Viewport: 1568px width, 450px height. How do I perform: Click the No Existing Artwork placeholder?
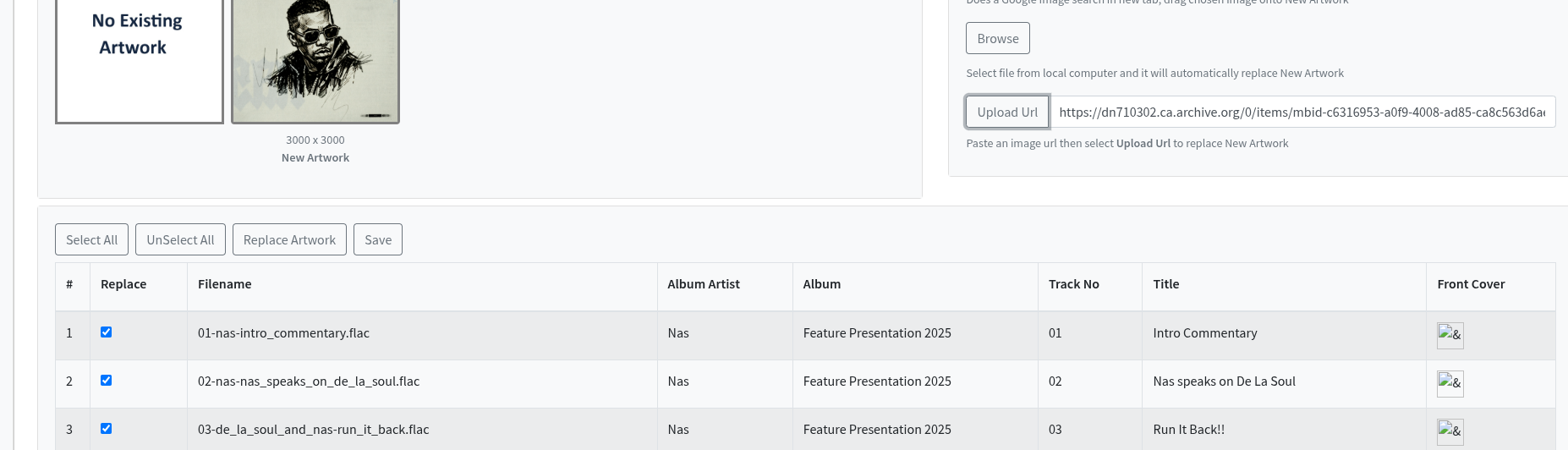coord(140,61)
